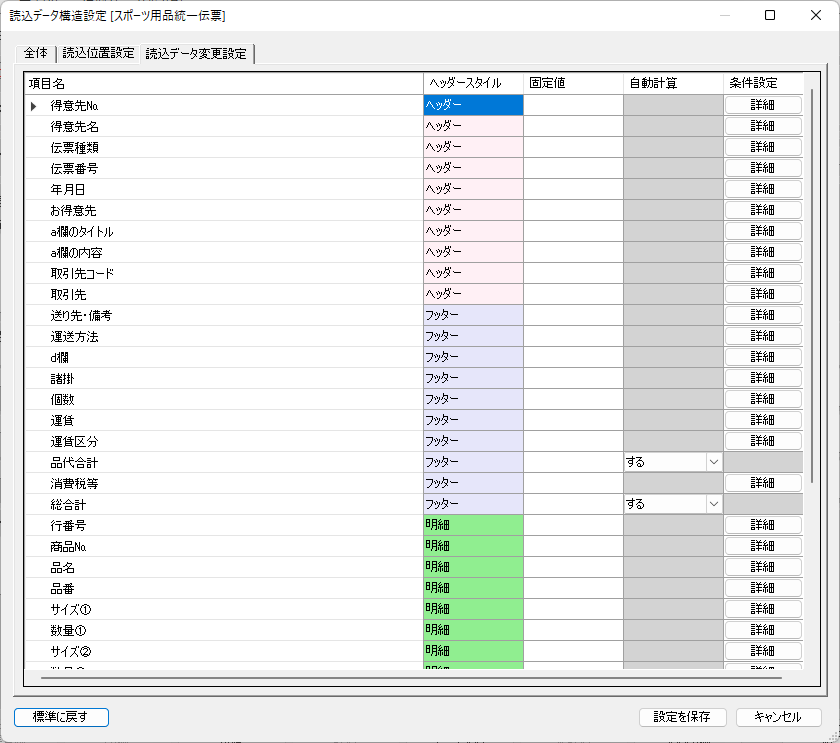840x743 pixels.
Task: Click 固定値 field for 商品No.
Action: (573, 546)
